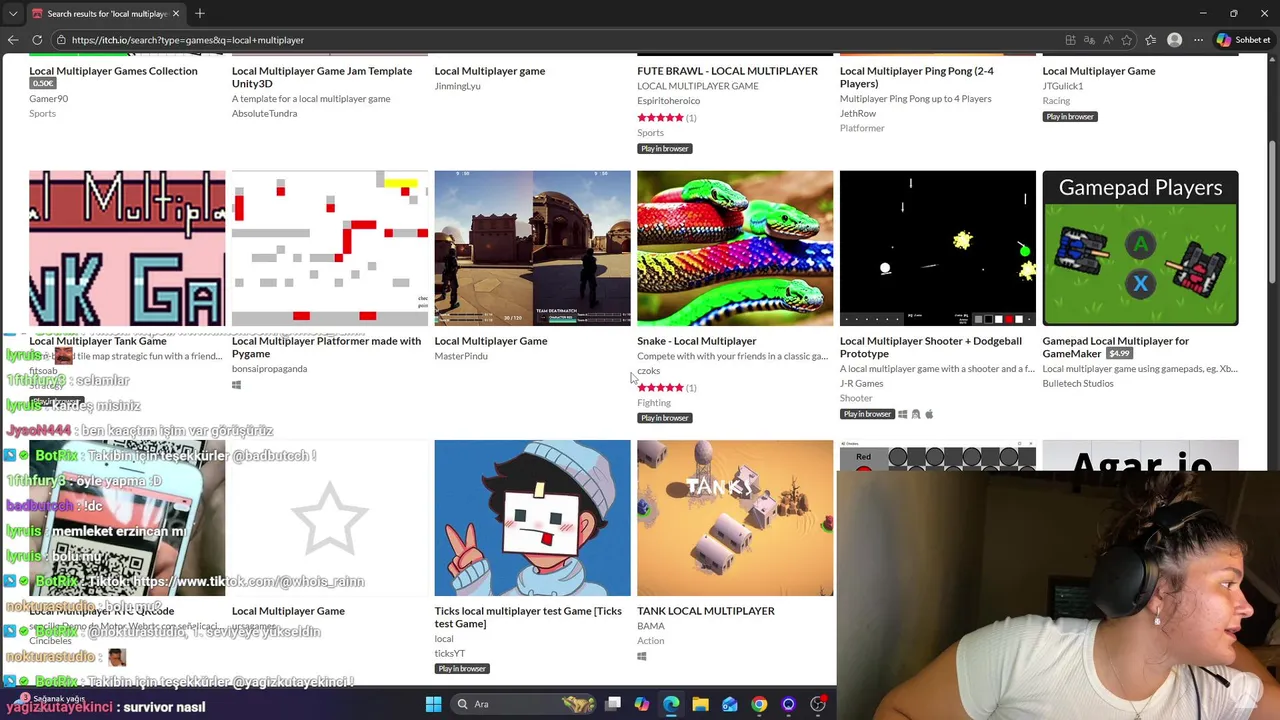Visit author Bulletech Studios' profile

click(x=1078, y=383)
